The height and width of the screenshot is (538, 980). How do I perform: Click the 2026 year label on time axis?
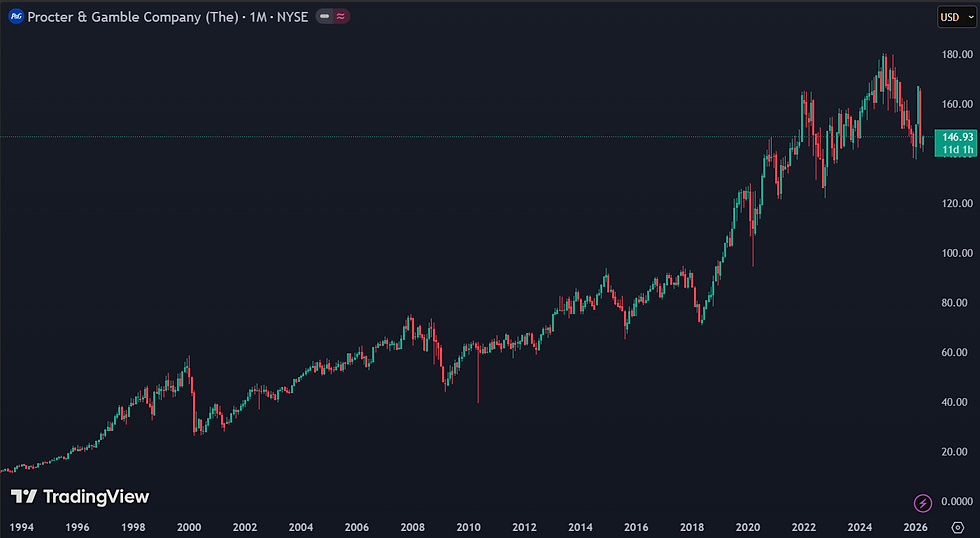coord(915,527)
